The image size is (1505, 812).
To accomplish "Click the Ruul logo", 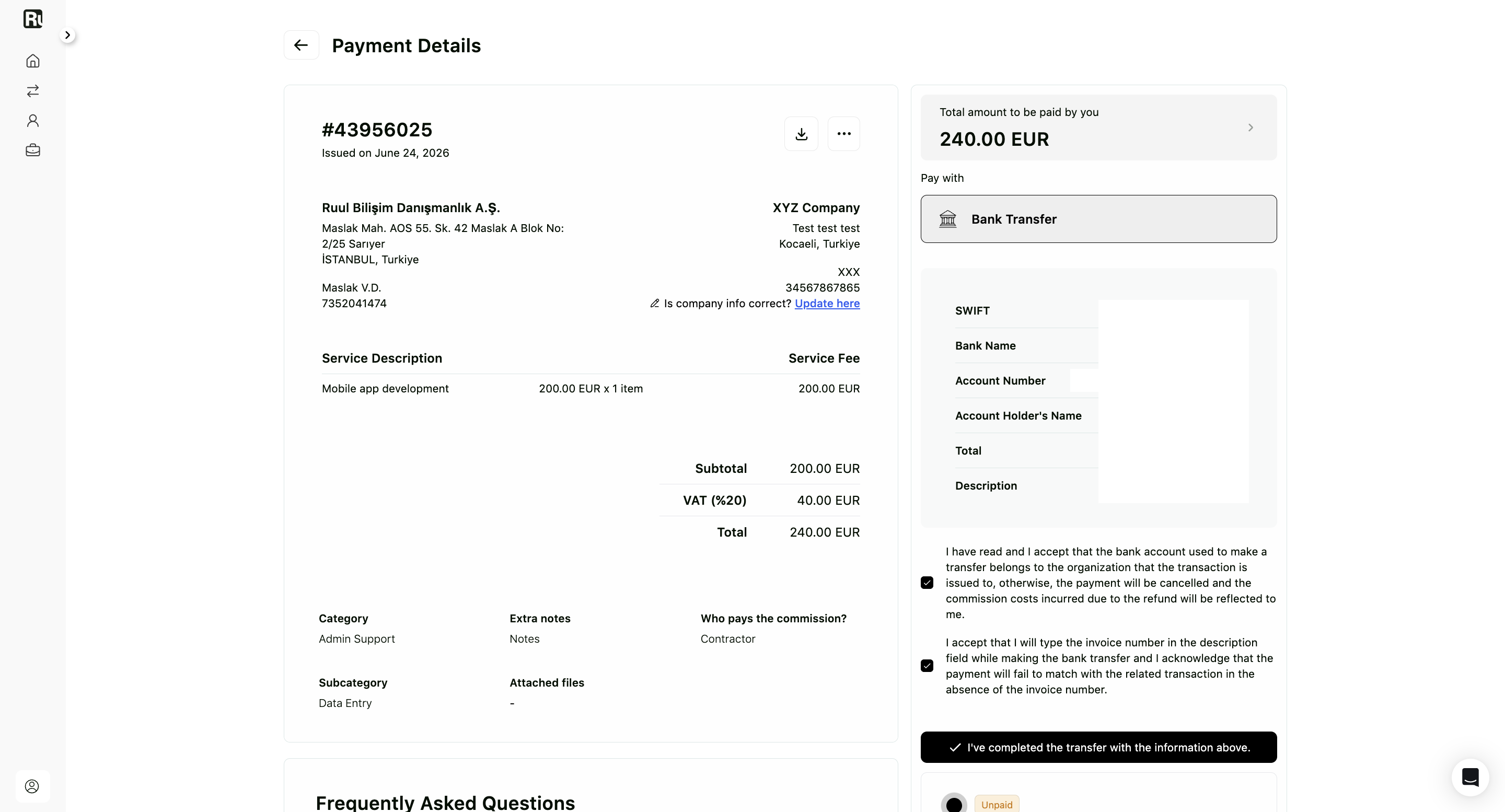I will [33, 19].
